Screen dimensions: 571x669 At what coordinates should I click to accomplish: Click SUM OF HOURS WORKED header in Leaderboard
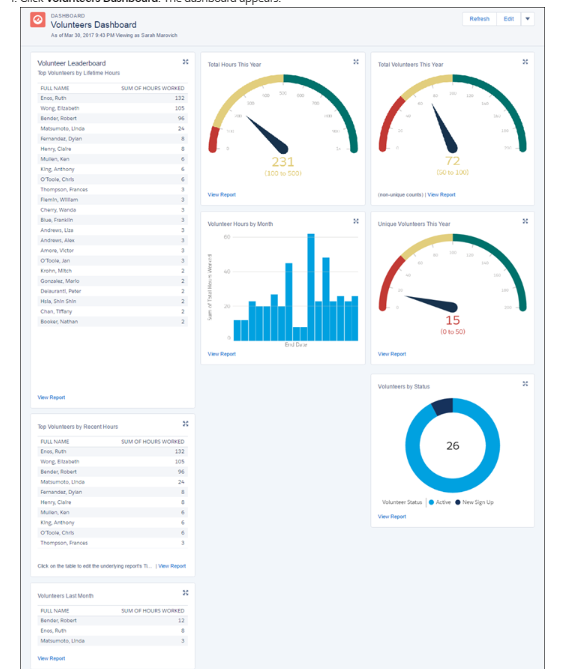(x=153, y=88)
